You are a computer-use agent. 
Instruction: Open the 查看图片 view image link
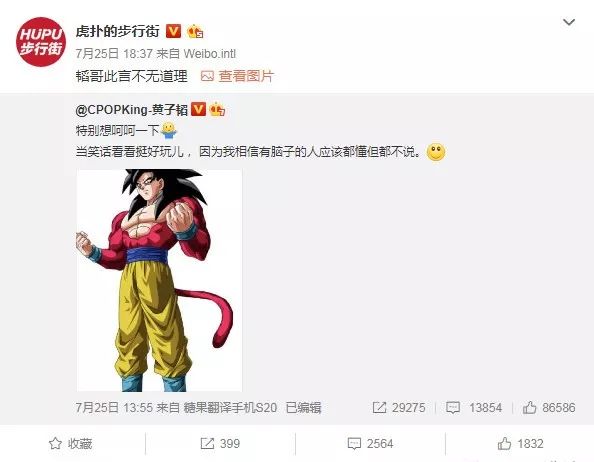[x=246, y=76]
